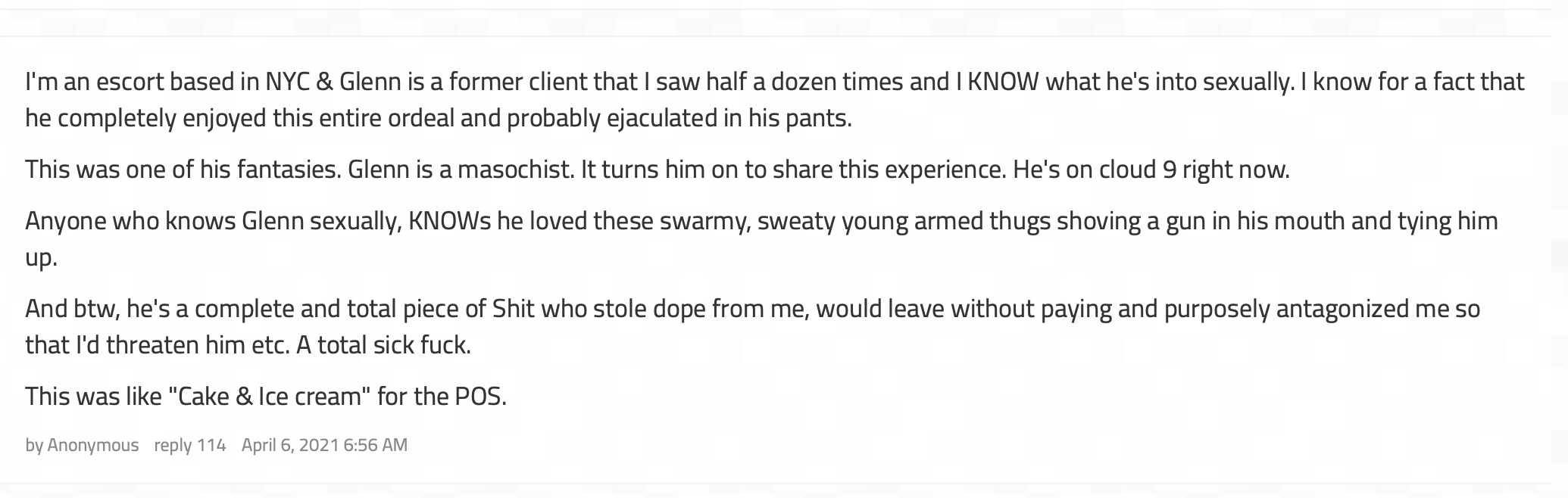Click the final line starting "This was like"
This screenshot has width=1568, height=498.
tap(265, 397)
